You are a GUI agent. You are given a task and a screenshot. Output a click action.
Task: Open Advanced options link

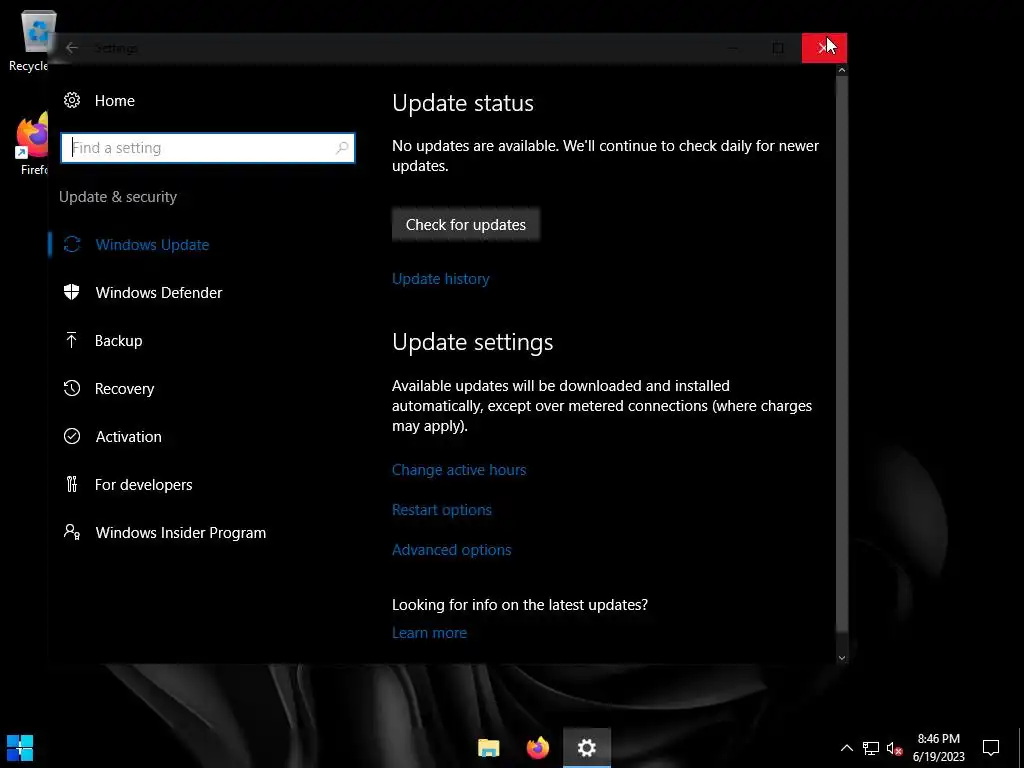pos(451,550)
